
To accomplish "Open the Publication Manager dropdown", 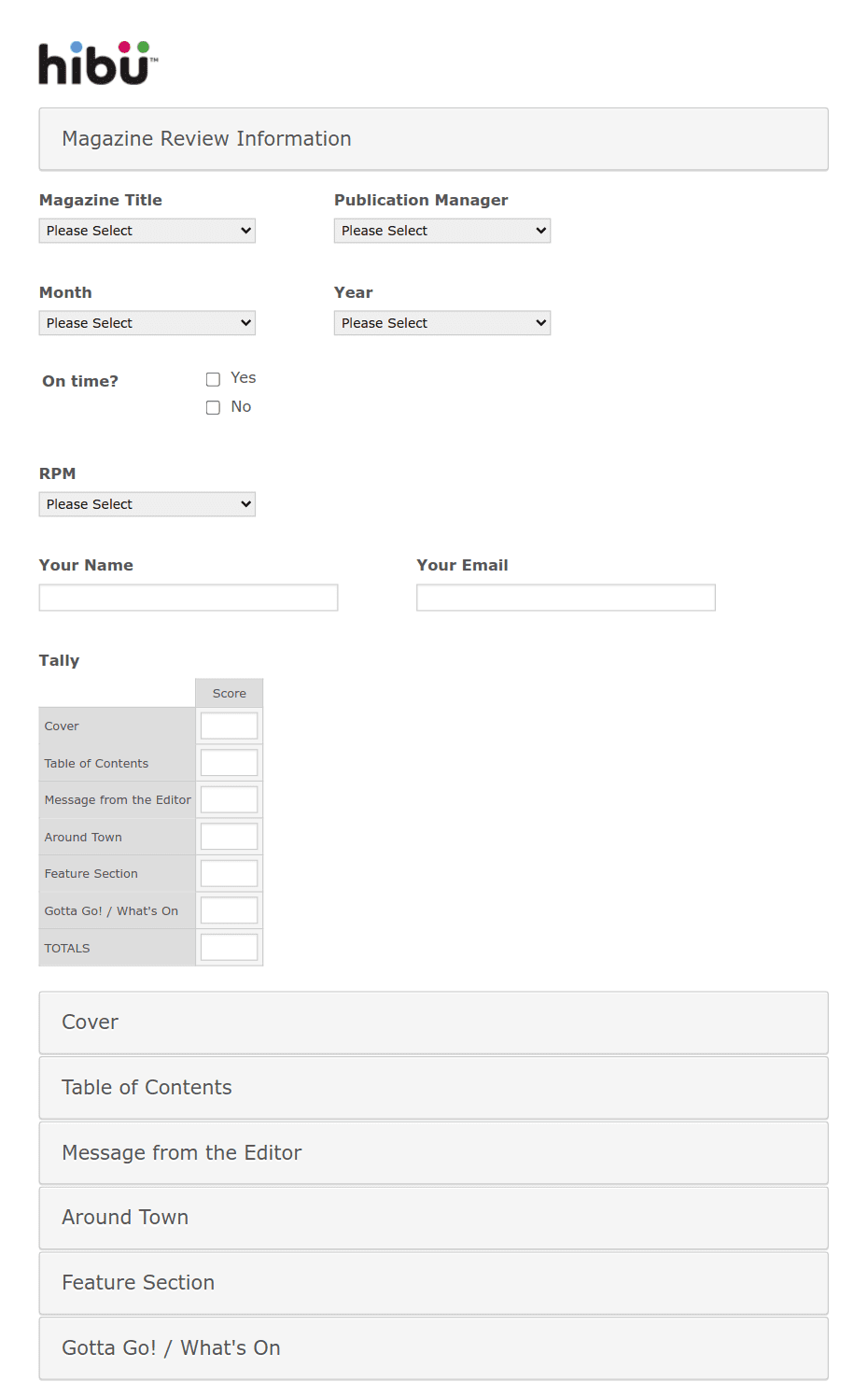I will tap(441, 231).
